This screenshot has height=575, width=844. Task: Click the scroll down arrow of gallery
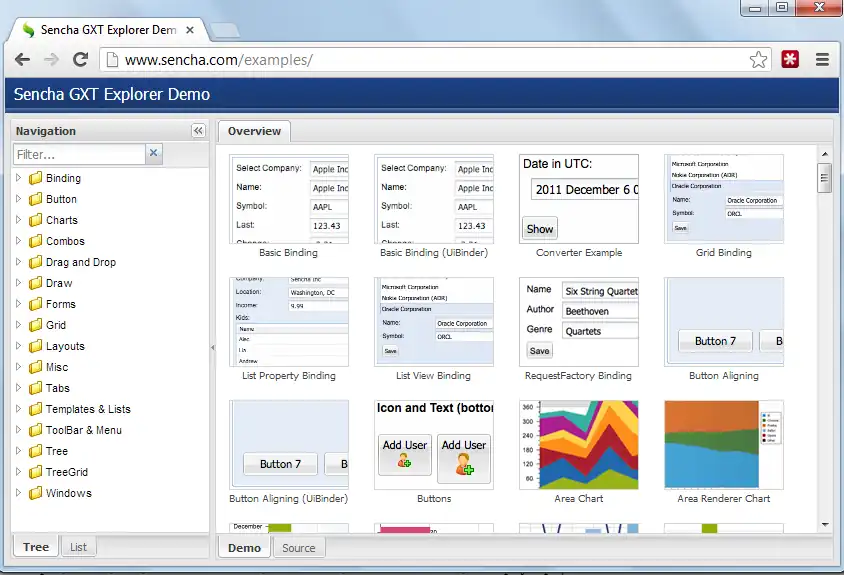click(825, 524)
